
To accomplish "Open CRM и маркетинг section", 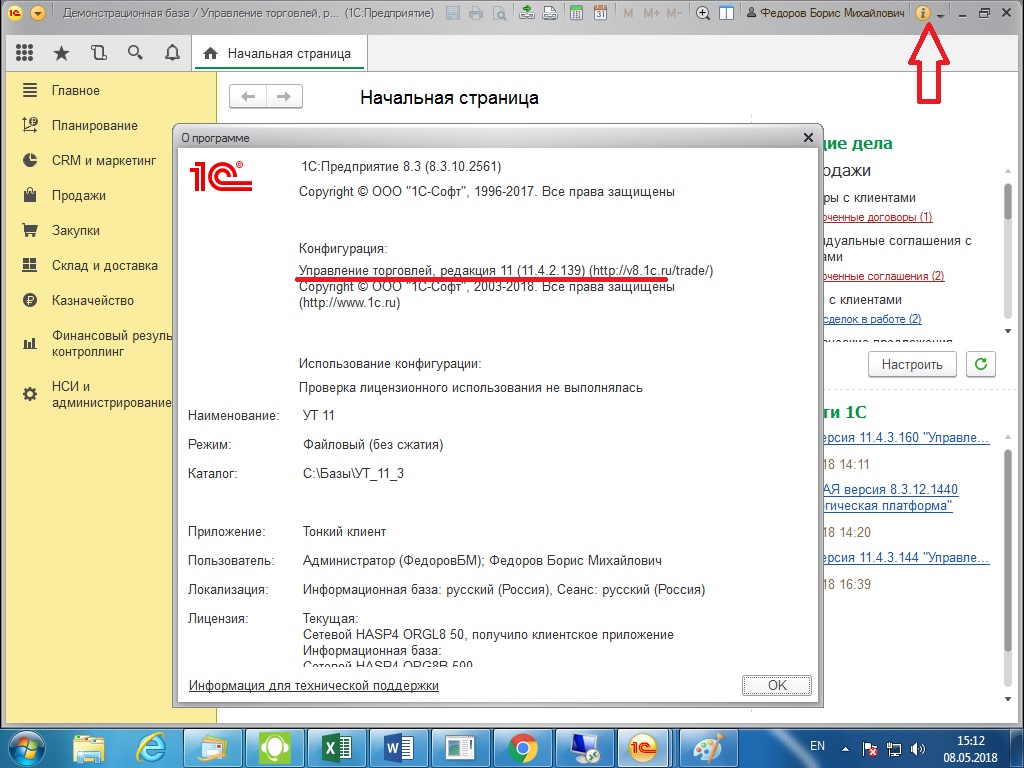I will click(x=104, y=161).
